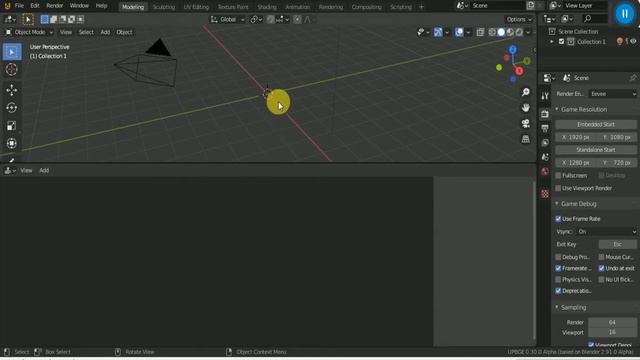The height and width of the screenshot is (360, 640).
Task: Click the viewport zoom magnifier icon
Action: [526, 92]
